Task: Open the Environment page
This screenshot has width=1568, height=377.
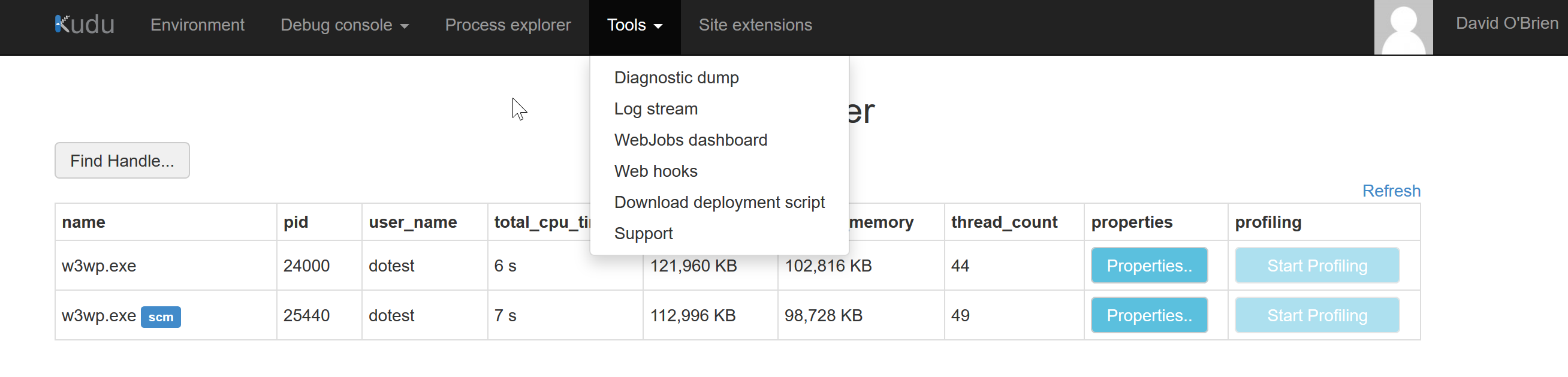Action: point(197,25)
